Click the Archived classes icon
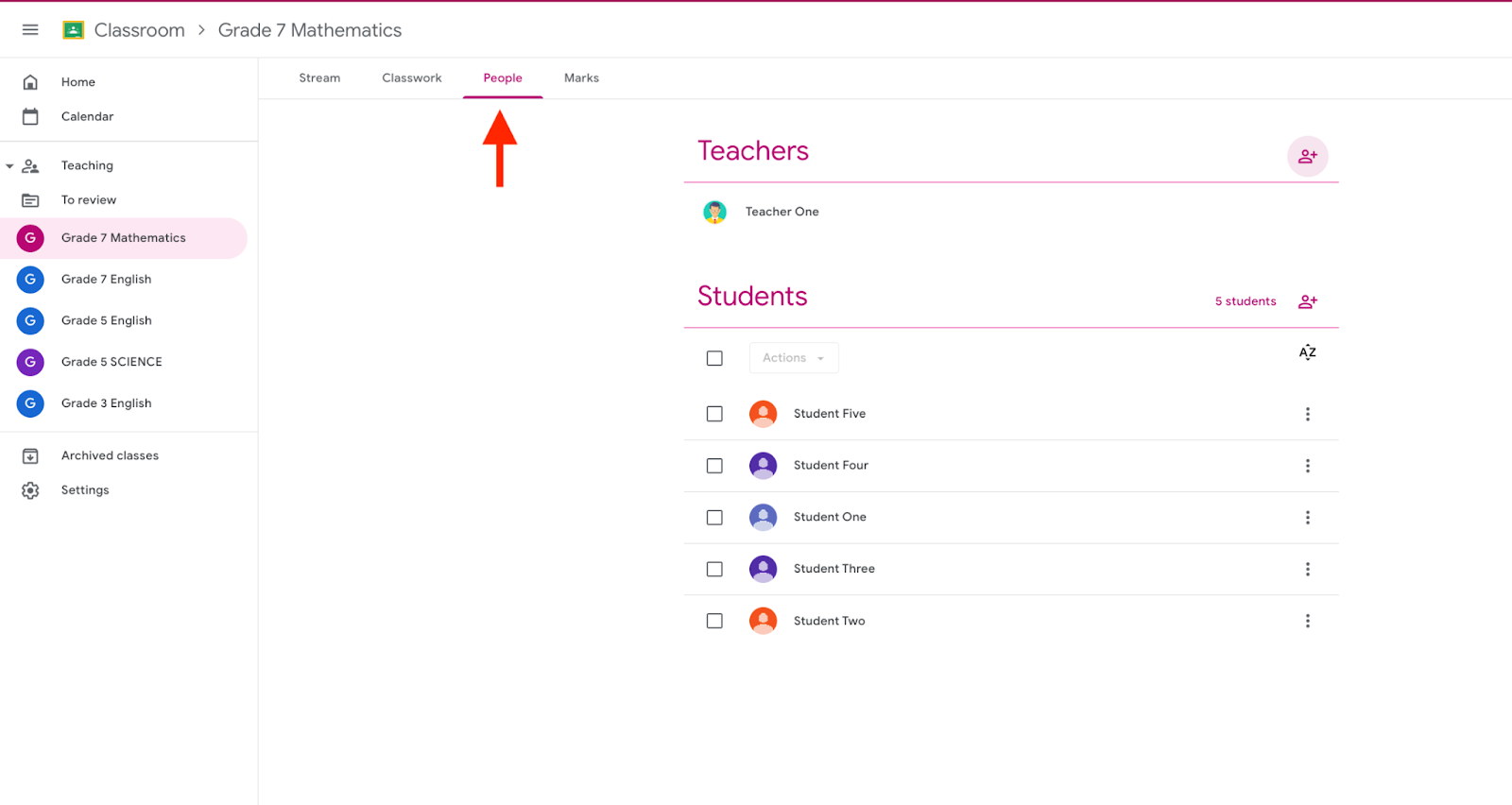This screenshot has height=805, width=1512. 30,456
